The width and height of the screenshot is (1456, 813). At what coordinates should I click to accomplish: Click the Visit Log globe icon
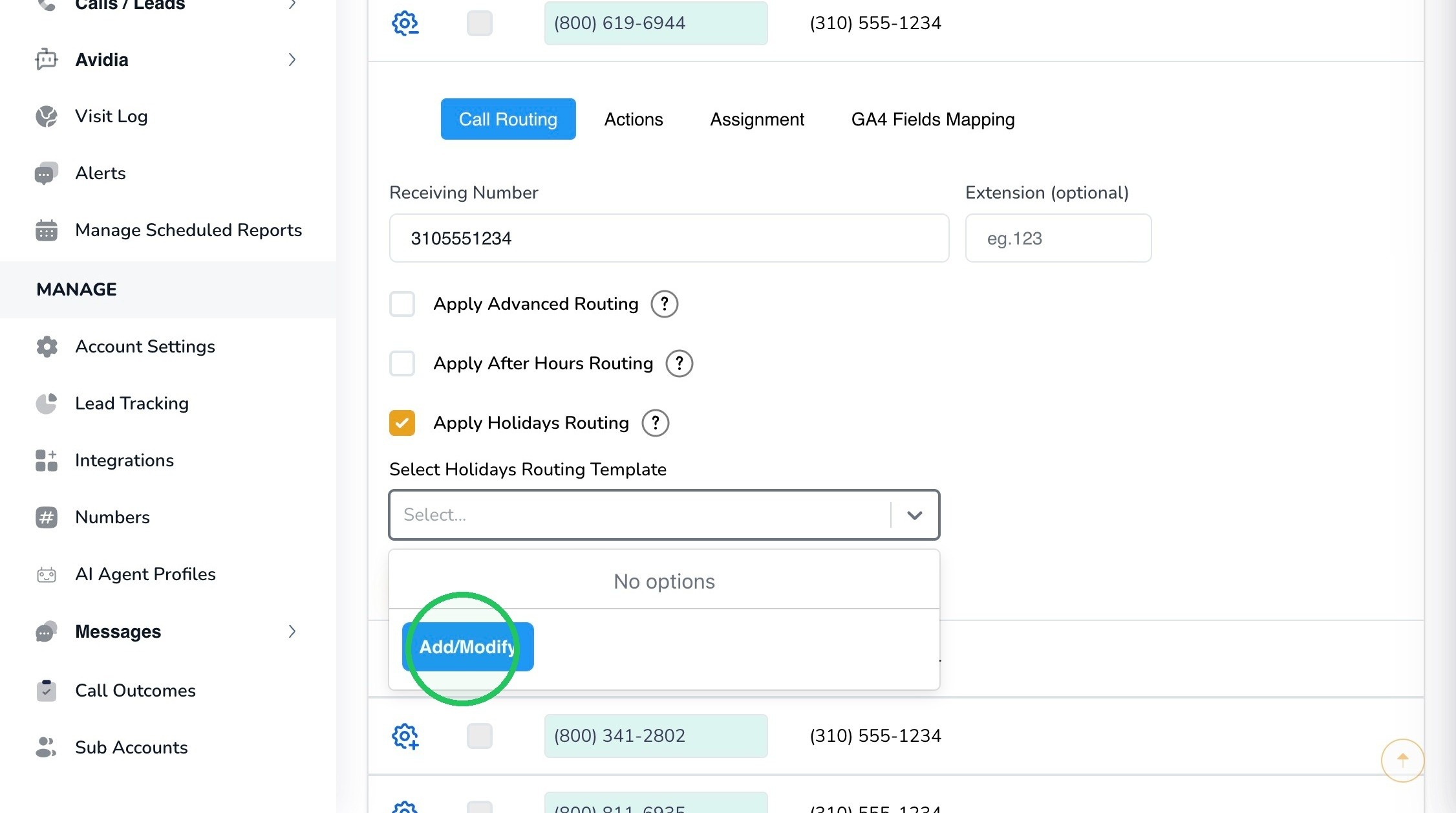tap(47, 116)
